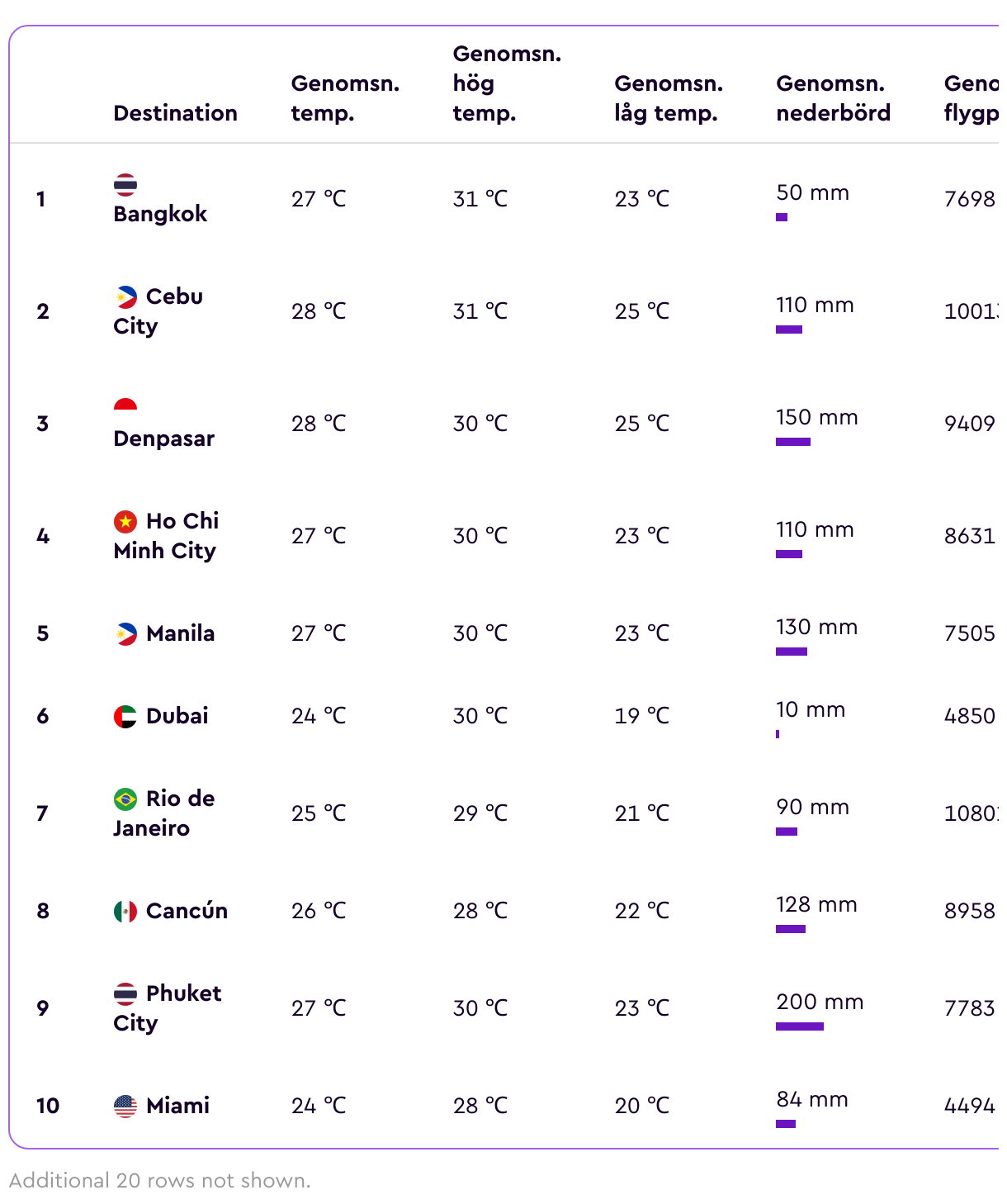Click the Vietnam flag beside Ho Chi
The height and width of the screenshot is (1204, 1007).
click(125, 521)
